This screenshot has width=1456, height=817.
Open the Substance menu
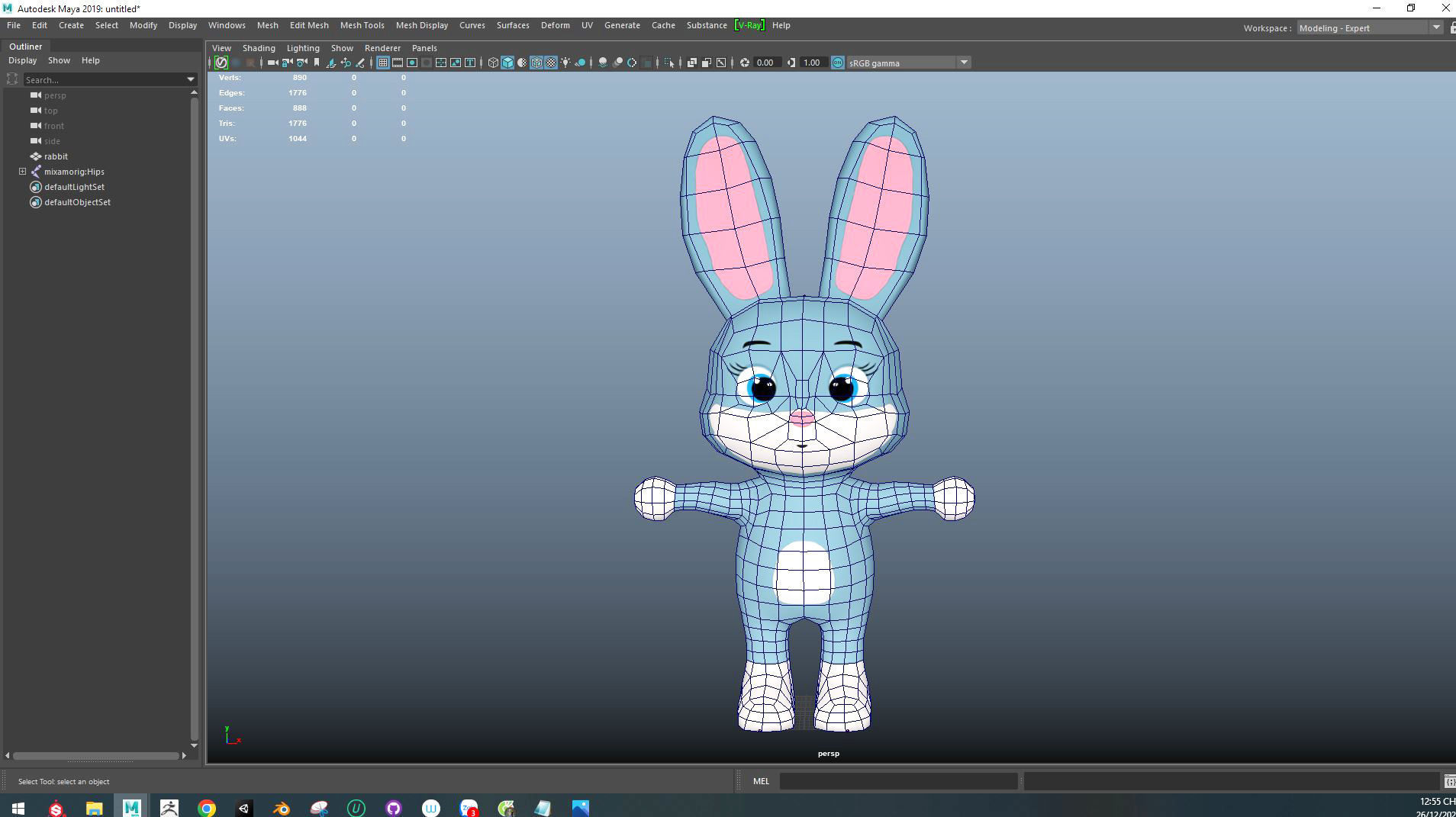[707, 25]
